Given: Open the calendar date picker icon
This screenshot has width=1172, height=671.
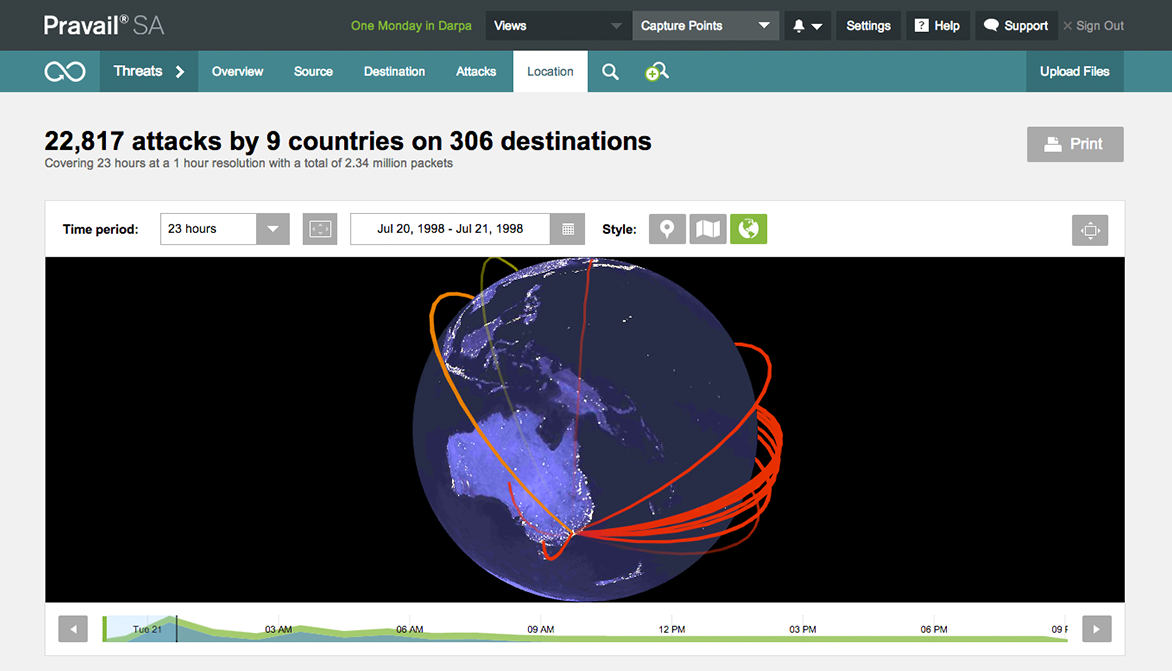Looking at the screenshot, I should pyautogui.click(x=568, y=229).
